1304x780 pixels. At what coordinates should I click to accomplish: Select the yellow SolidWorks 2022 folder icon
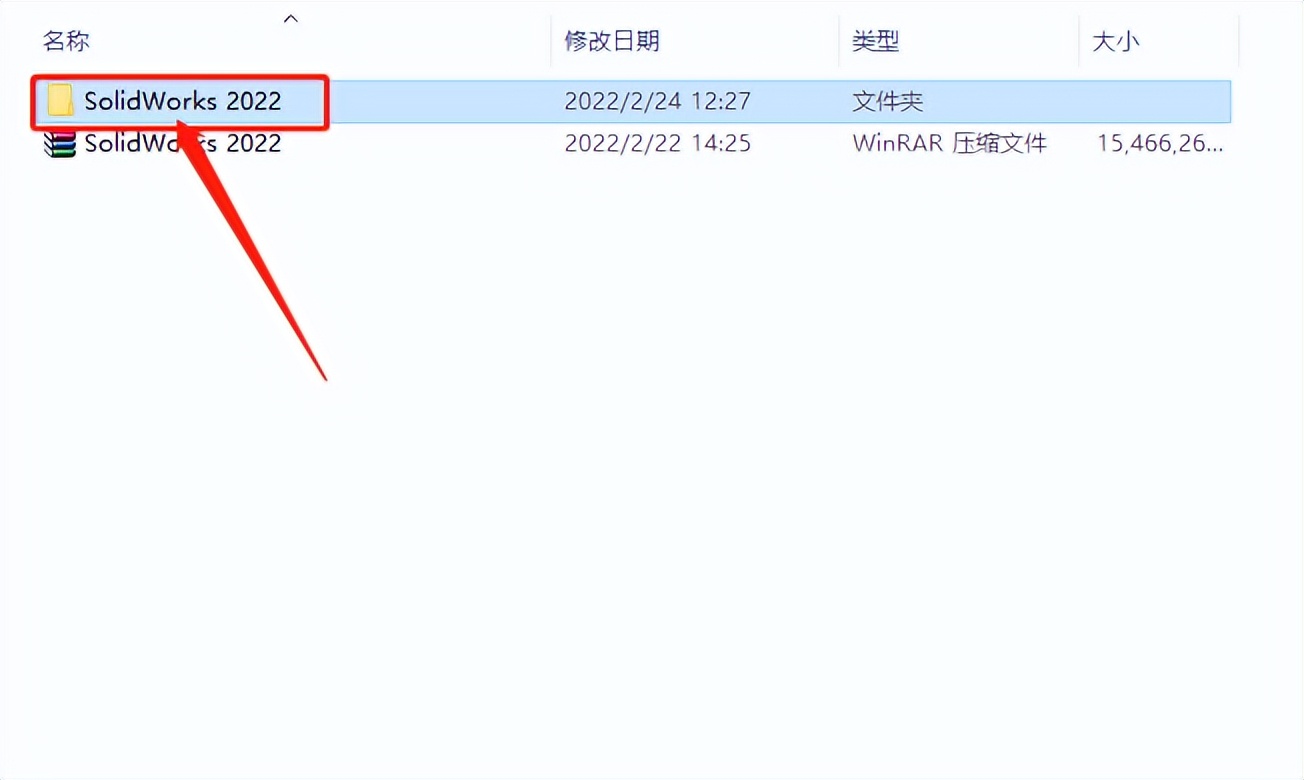[x=61, y=100]
